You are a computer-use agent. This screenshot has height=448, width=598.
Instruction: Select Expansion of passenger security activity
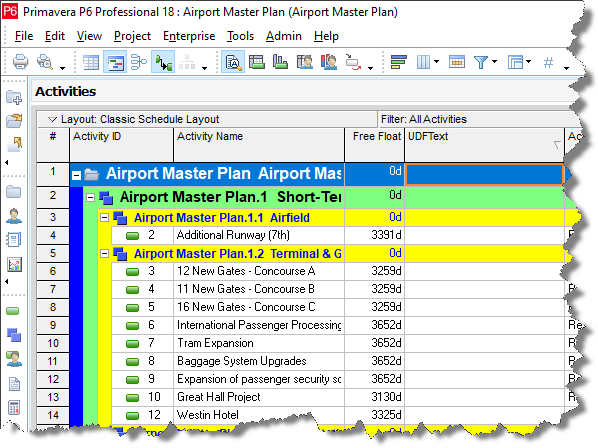pyautogui.click(x=259, y=379)
